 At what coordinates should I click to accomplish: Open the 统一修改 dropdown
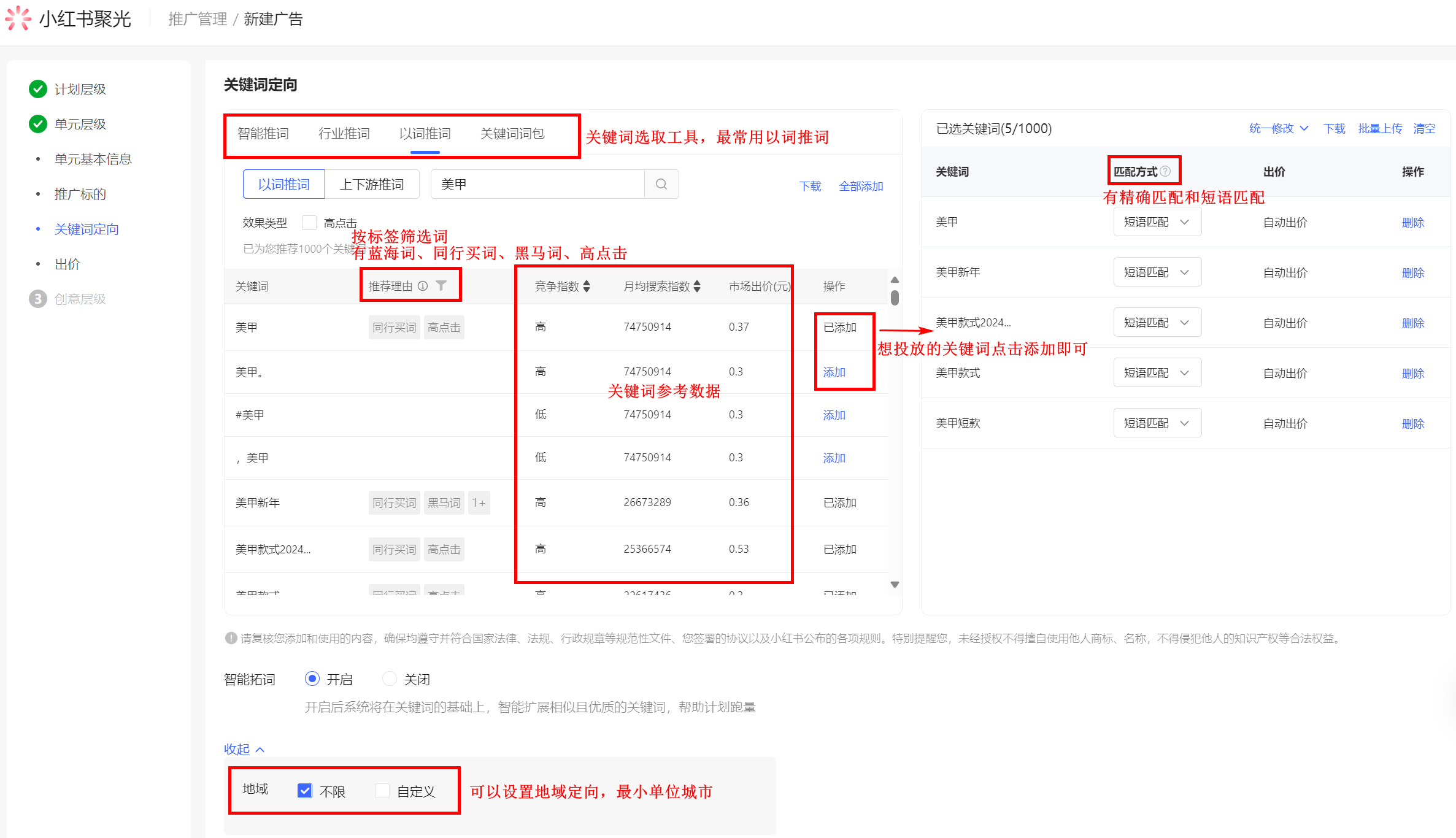[x=1279, y=128]
